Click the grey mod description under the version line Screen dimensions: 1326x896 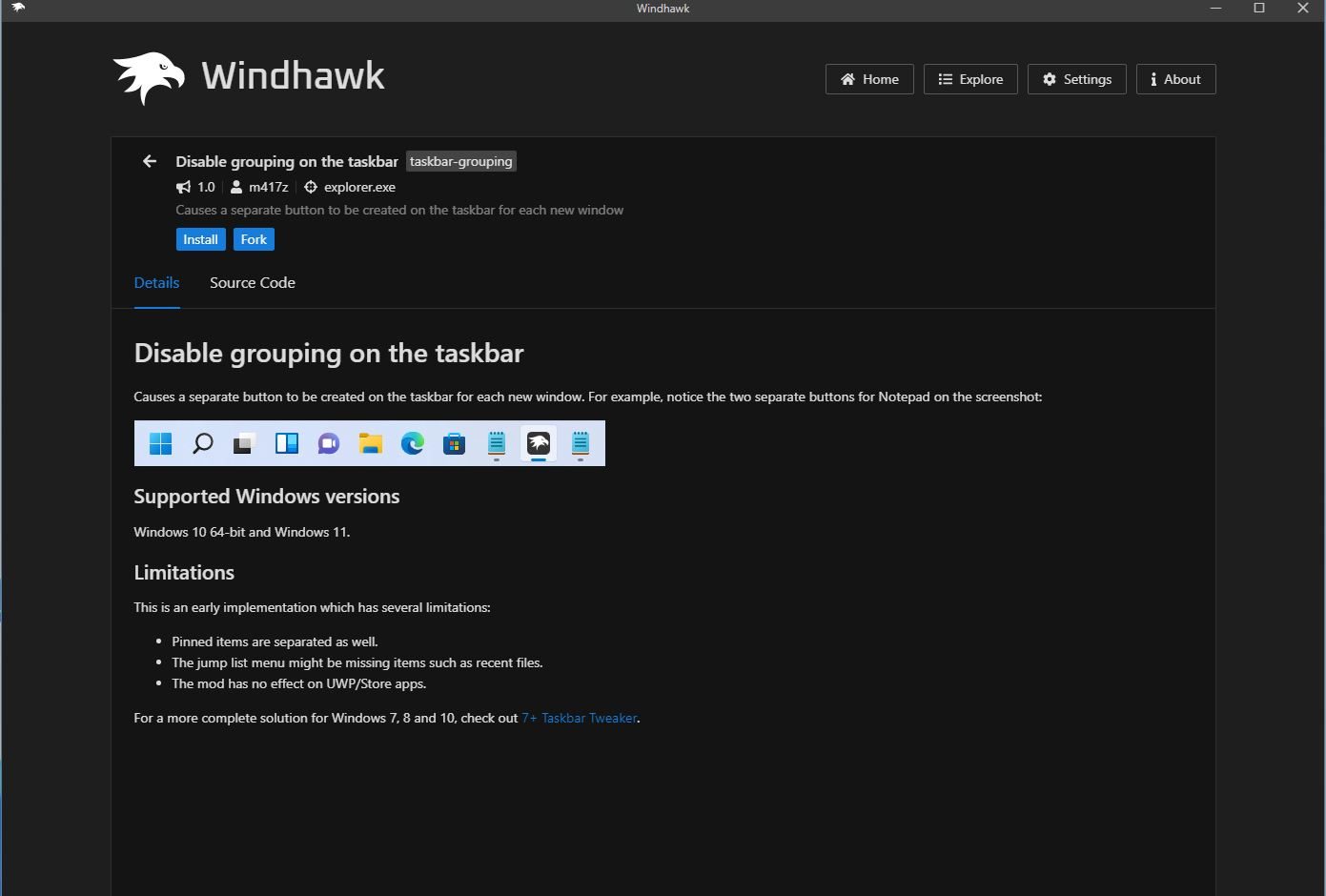point(399,210)
